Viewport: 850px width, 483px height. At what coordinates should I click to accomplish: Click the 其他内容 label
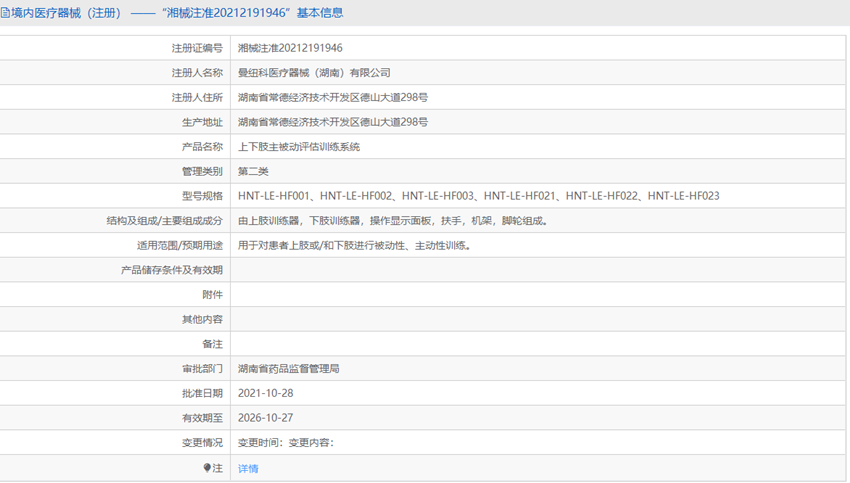202,319
